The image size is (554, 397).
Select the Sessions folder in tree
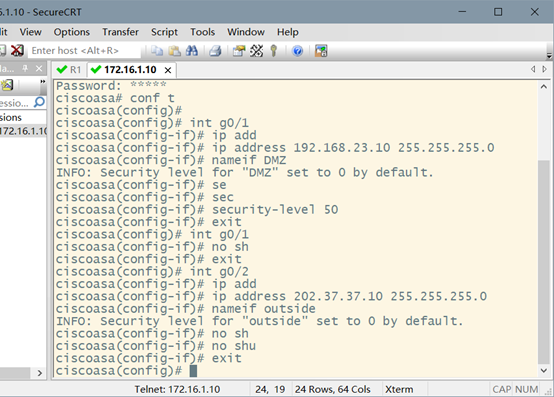pyautogui.click(x=11, y=117)
